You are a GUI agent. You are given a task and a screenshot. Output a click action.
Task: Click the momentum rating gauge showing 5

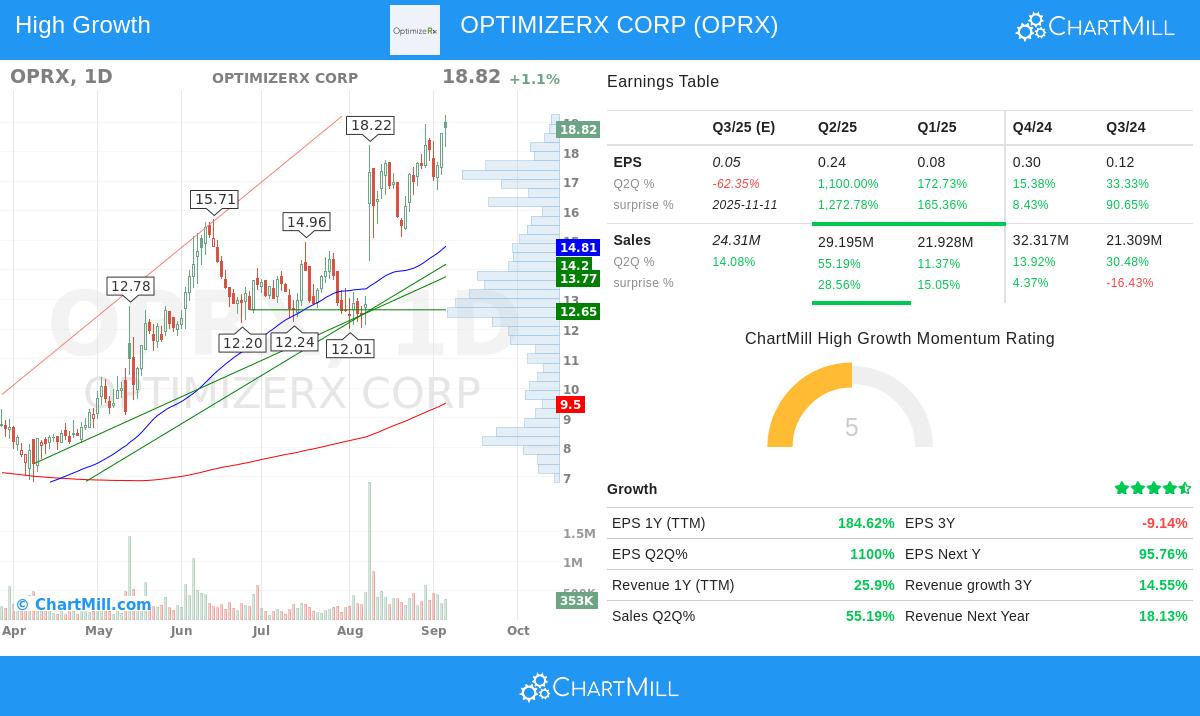pos(850,406)
